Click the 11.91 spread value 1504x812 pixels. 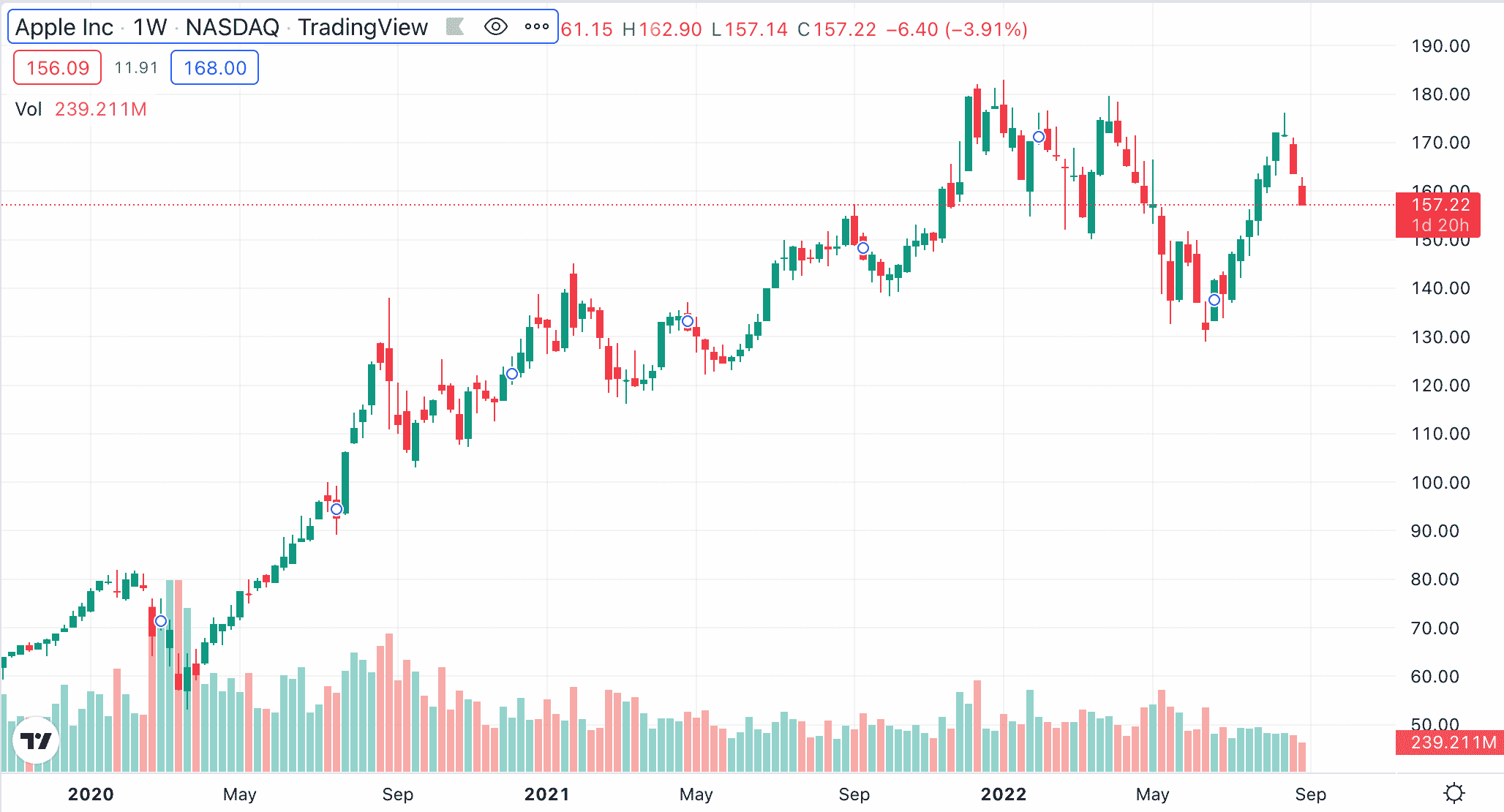[x=136, y=68]
